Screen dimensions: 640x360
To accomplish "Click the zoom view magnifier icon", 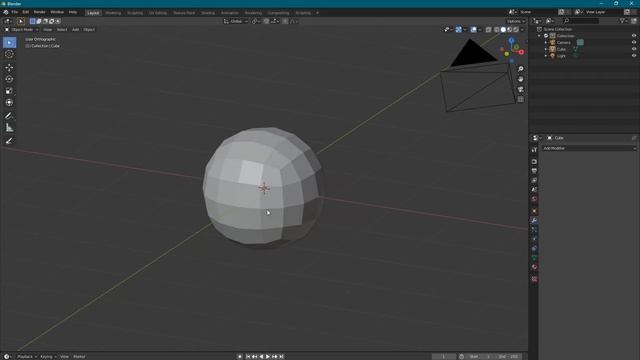I will (520, 69).
